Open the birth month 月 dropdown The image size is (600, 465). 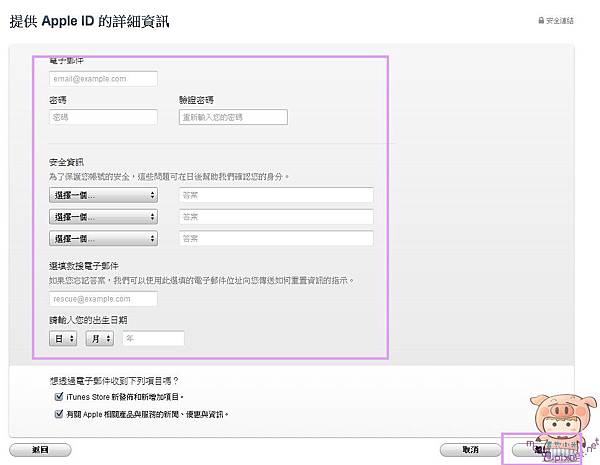[99, 339]
